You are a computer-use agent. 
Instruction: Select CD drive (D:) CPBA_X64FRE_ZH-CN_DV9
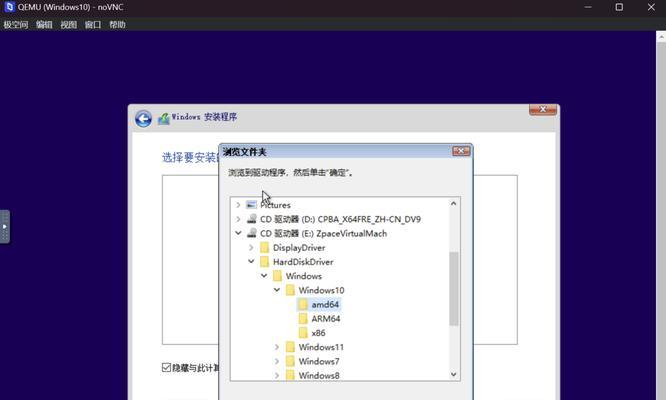[x=340, y=219]
